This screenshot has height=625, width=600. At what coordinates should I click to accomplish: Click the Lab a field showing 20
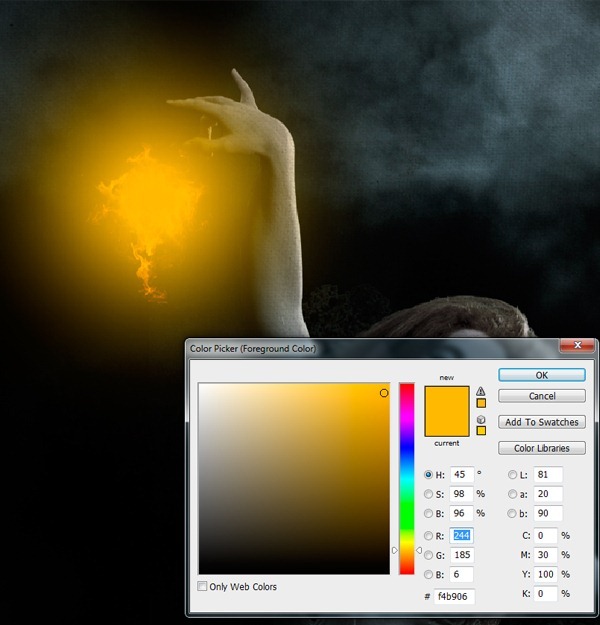point(548,494)
